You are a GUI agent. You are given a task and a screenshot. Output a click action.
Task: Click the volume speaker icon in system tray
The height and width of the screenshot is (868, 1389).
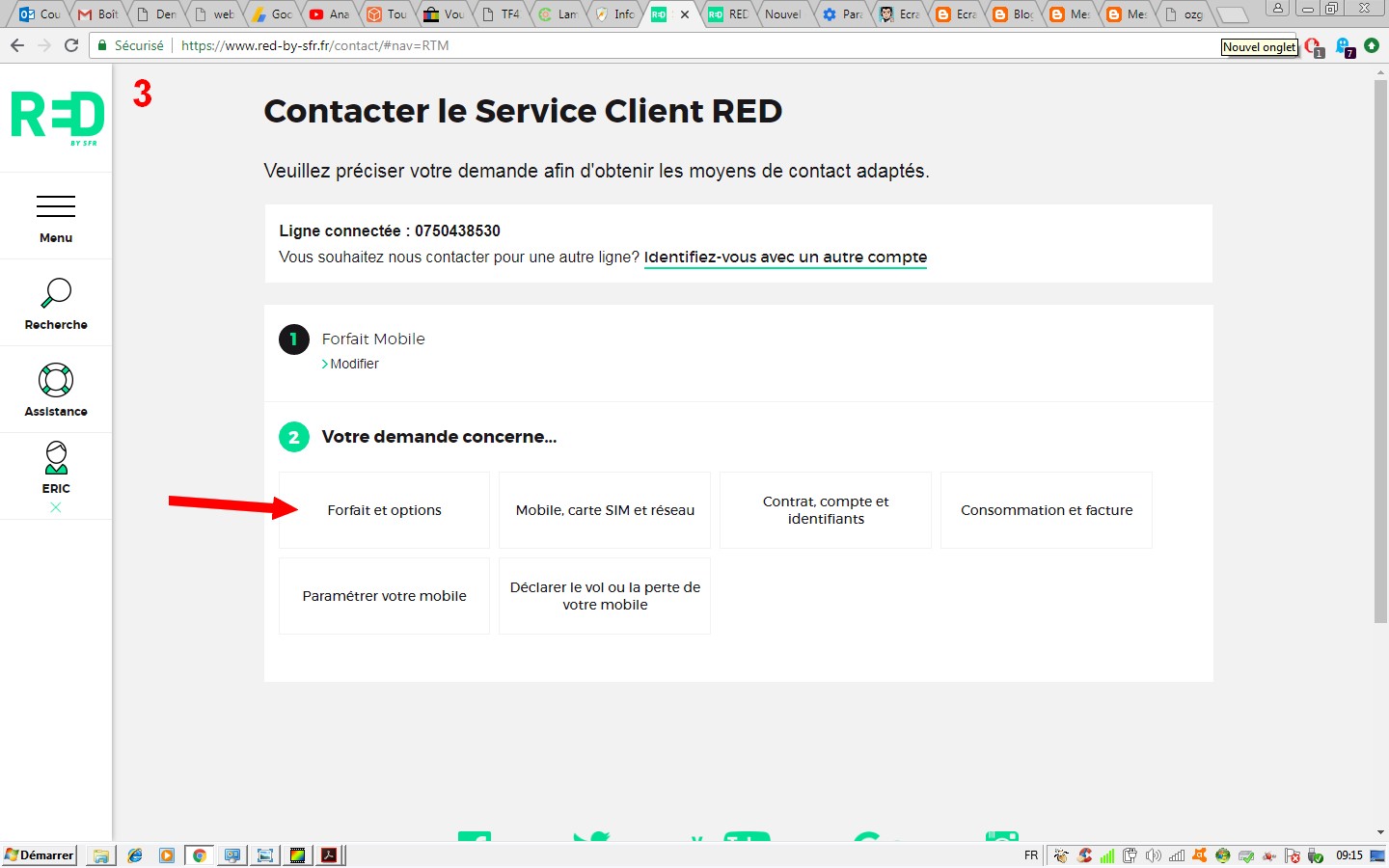(x=1153, y=855)
